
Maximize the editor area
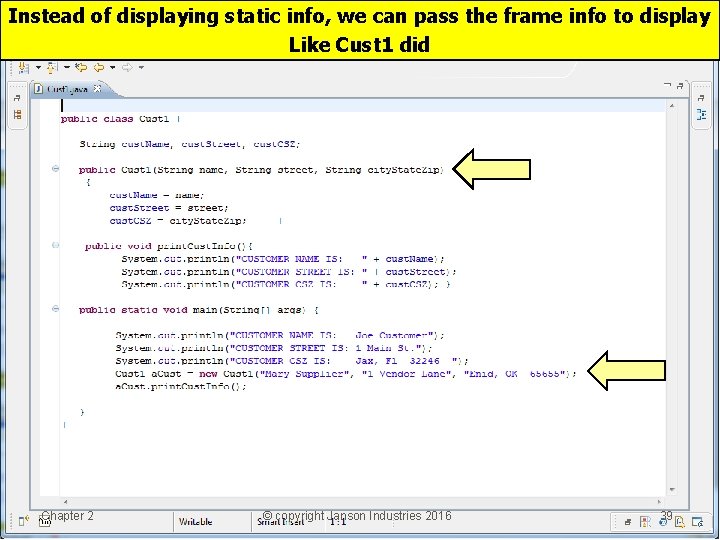[680, 85]
